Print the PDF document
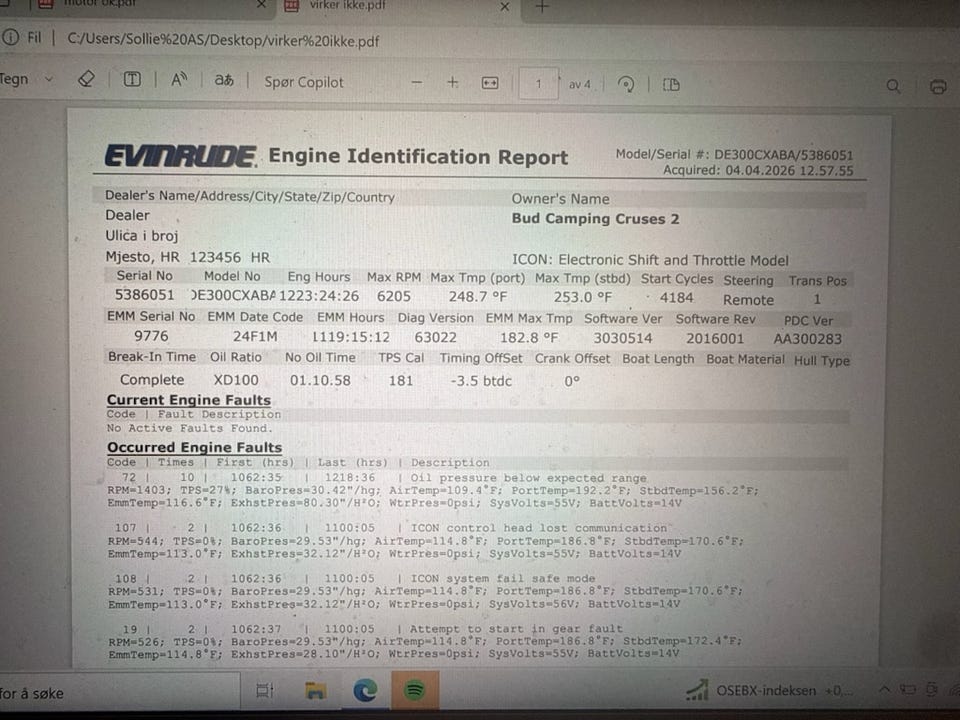Image resolution: width=960 pixels, height=720 pixels. [938, 86]
